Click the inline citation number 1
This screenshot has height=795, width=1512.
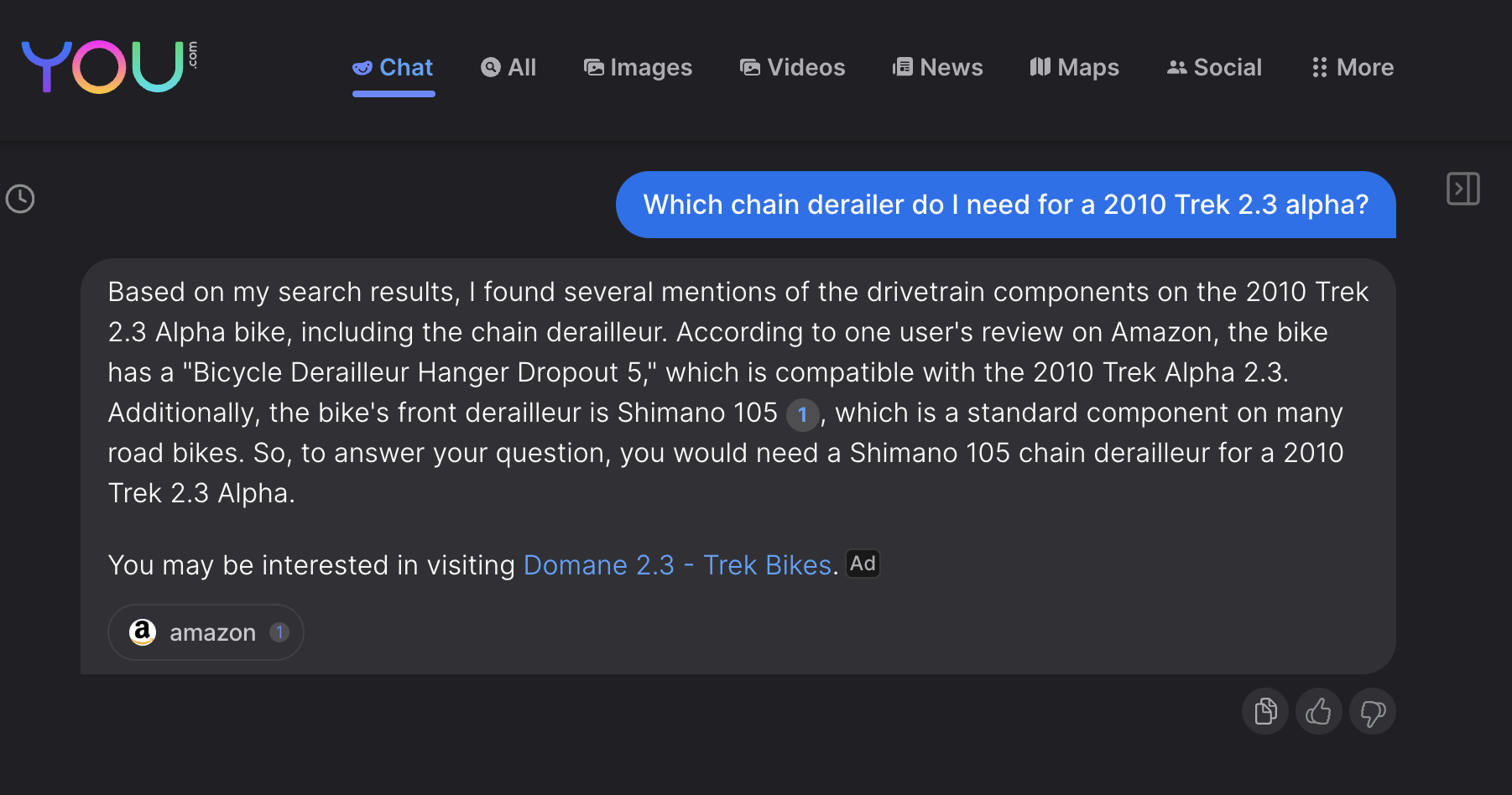802,414
